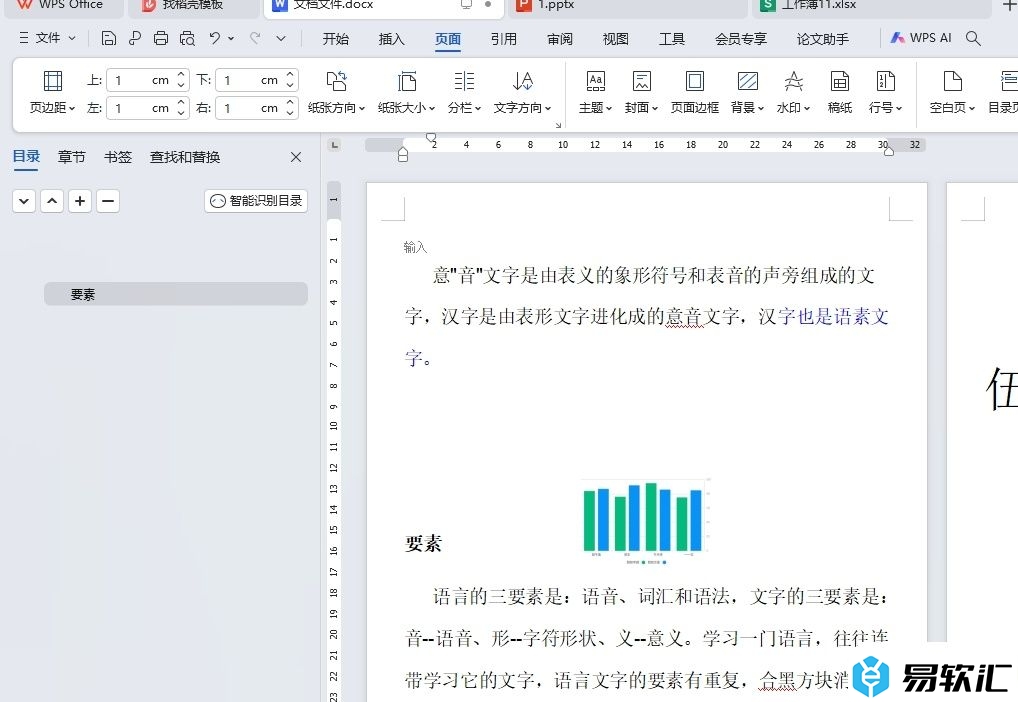Open 行号 line numbers options
The image size is (1018, 702).
pos(886,92)
